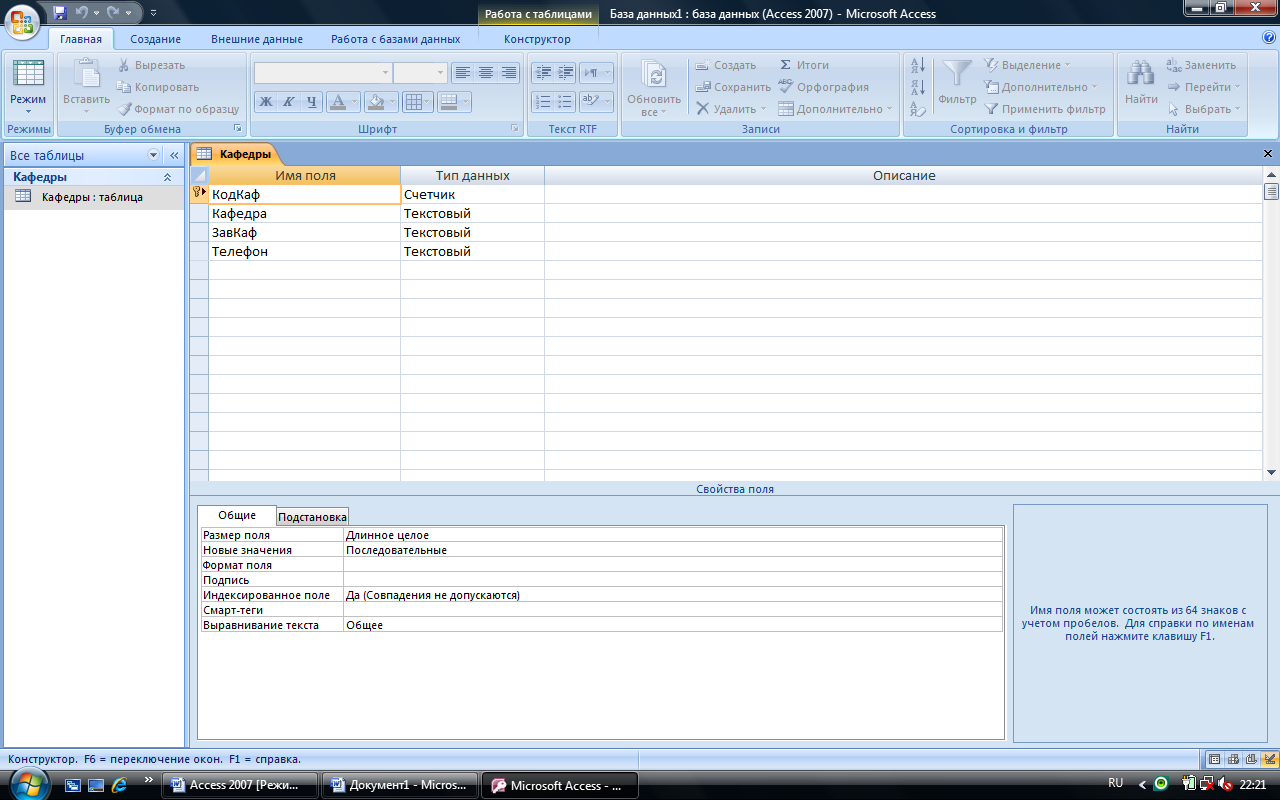Image resolution: width=1280 pixels, height=800 pixels.
Task: Open Access help question mark icon
Action: [1269, 38]
